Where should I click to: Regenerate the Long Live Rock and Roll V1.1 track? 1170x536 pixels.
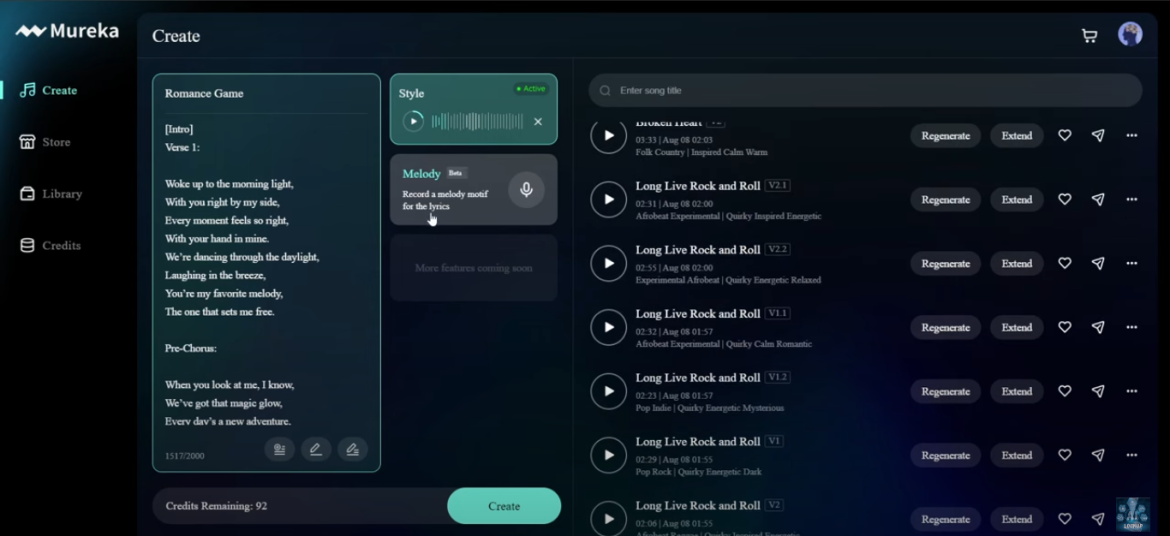click(x=945, y=328)
